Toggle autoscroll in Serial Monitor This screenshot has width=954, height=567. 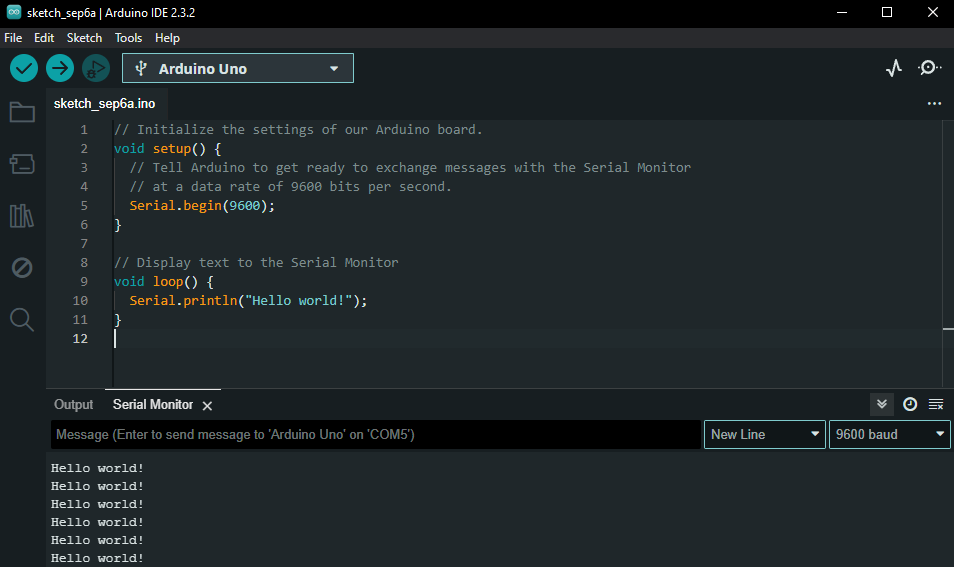pos(882,404)
